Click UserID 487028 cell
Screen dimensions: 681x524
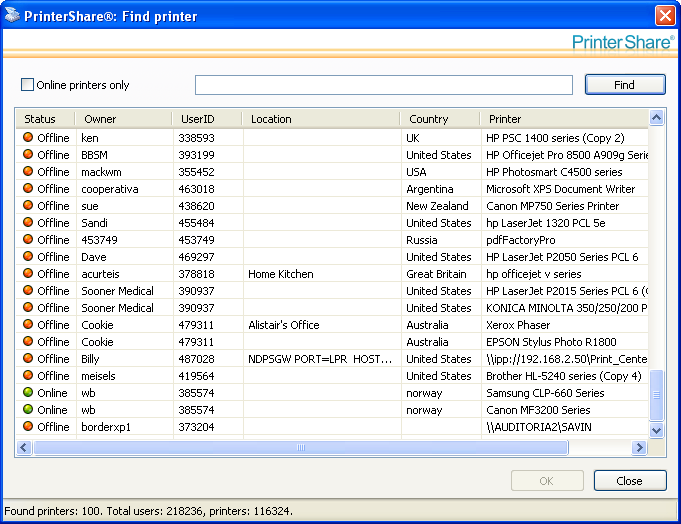(x=196, y=359)
